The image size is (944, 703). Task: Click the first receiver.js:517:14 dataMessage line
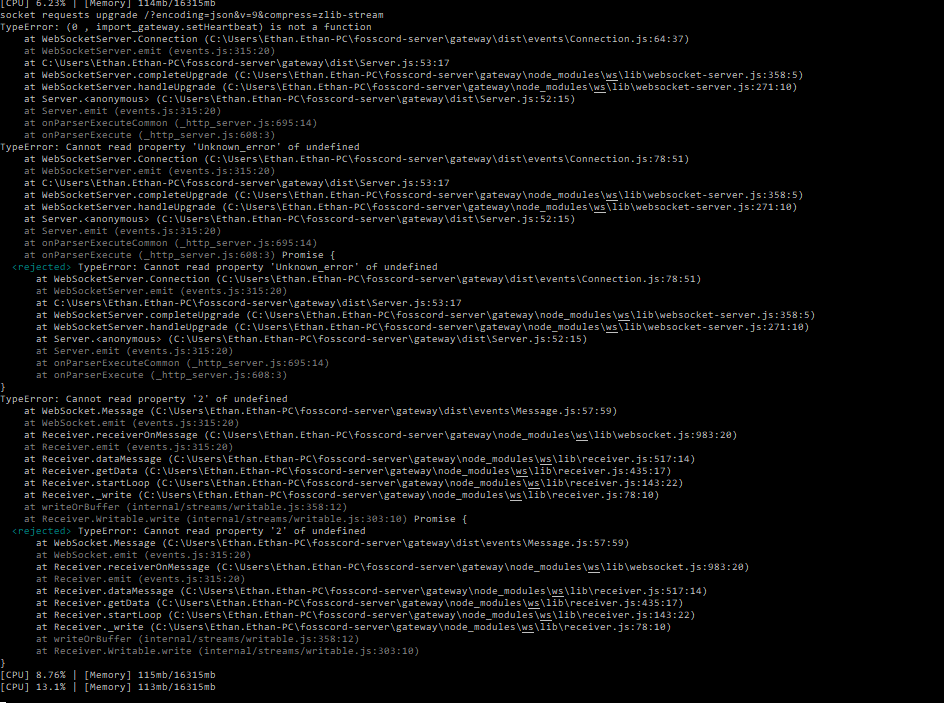point(359,459)
